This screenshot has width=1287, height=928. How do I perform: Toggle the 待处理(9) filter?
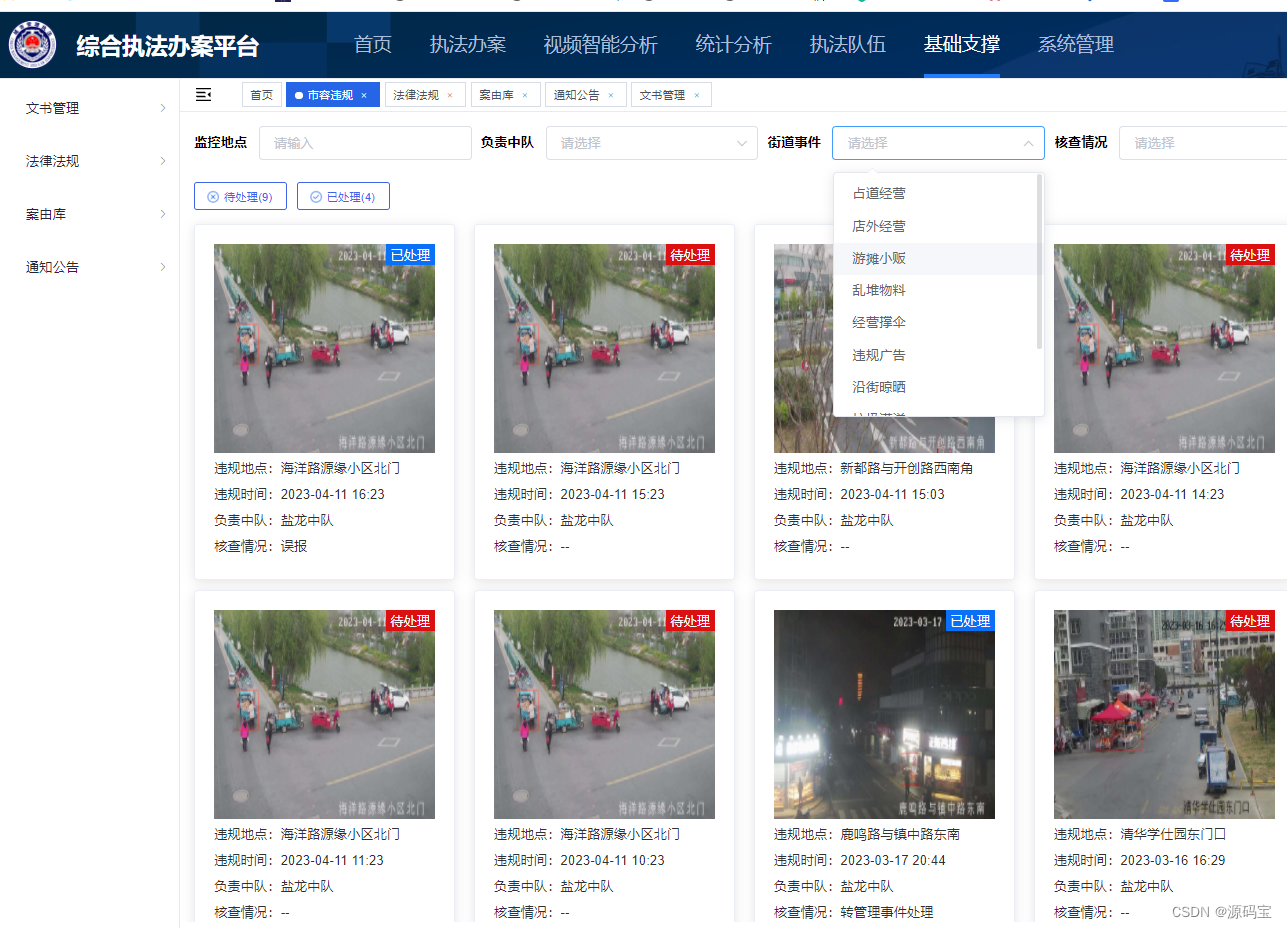[x=240, y=196]
